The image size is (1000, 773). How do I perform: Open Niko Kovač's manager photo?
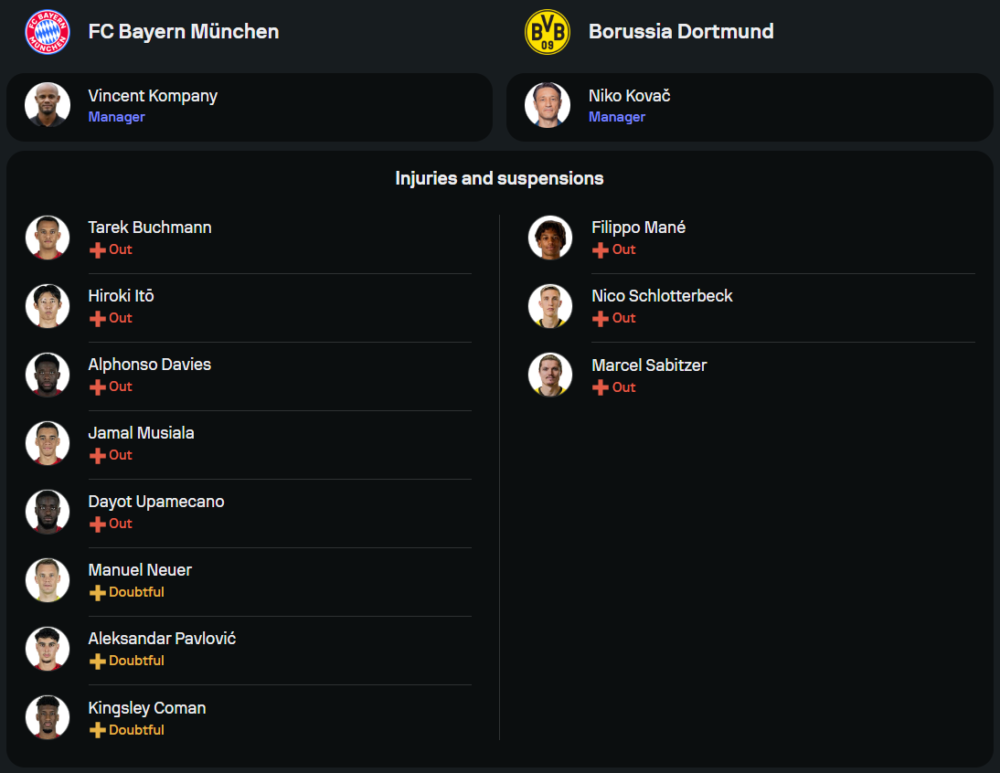coord(548,105)
